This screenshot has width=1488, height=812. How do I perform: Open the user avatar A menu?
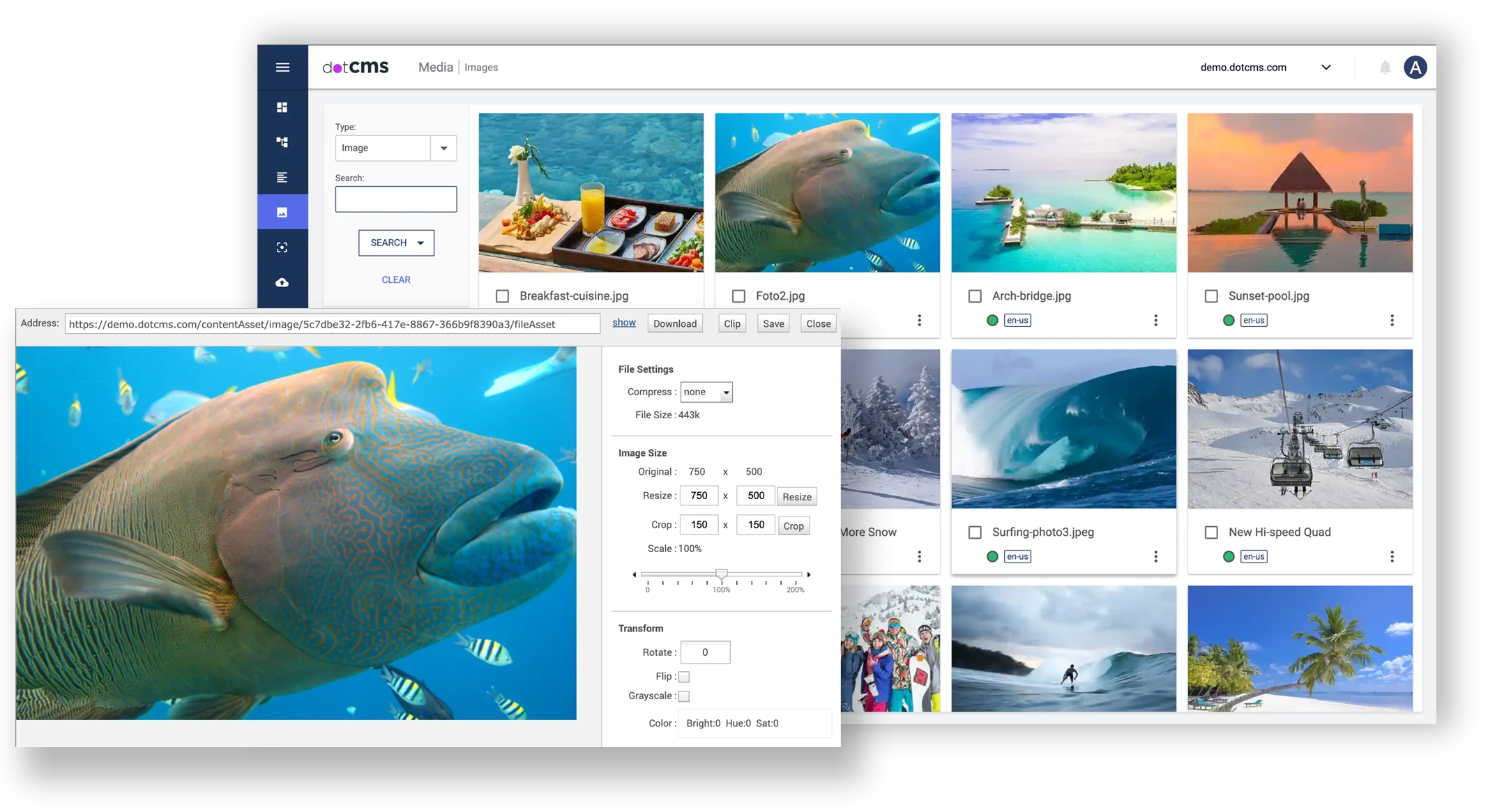1415,68
